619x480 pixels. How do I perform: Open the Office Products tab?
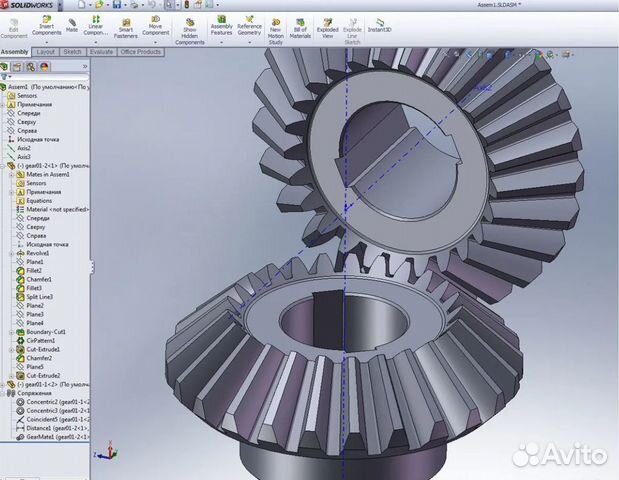pyautogui.click(x=140, y=51)
